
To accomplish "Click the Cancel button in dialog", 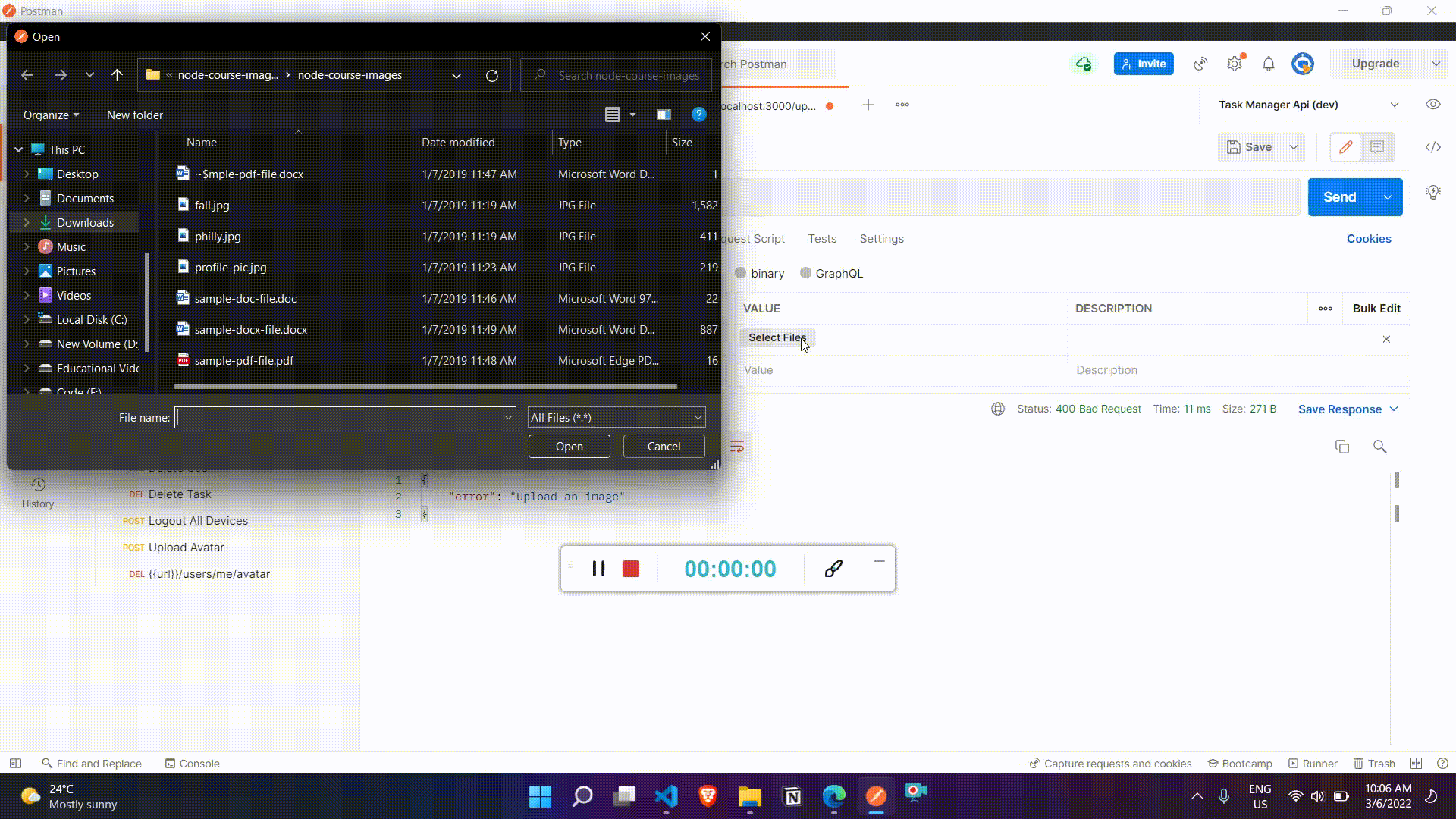I will tap(664, 447).
